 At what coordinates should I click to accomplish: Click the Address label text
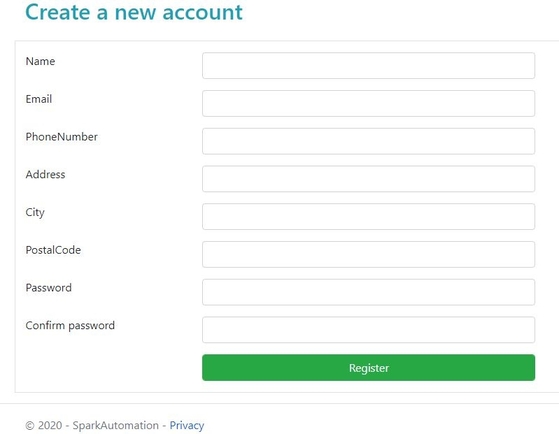click(45, 175)
